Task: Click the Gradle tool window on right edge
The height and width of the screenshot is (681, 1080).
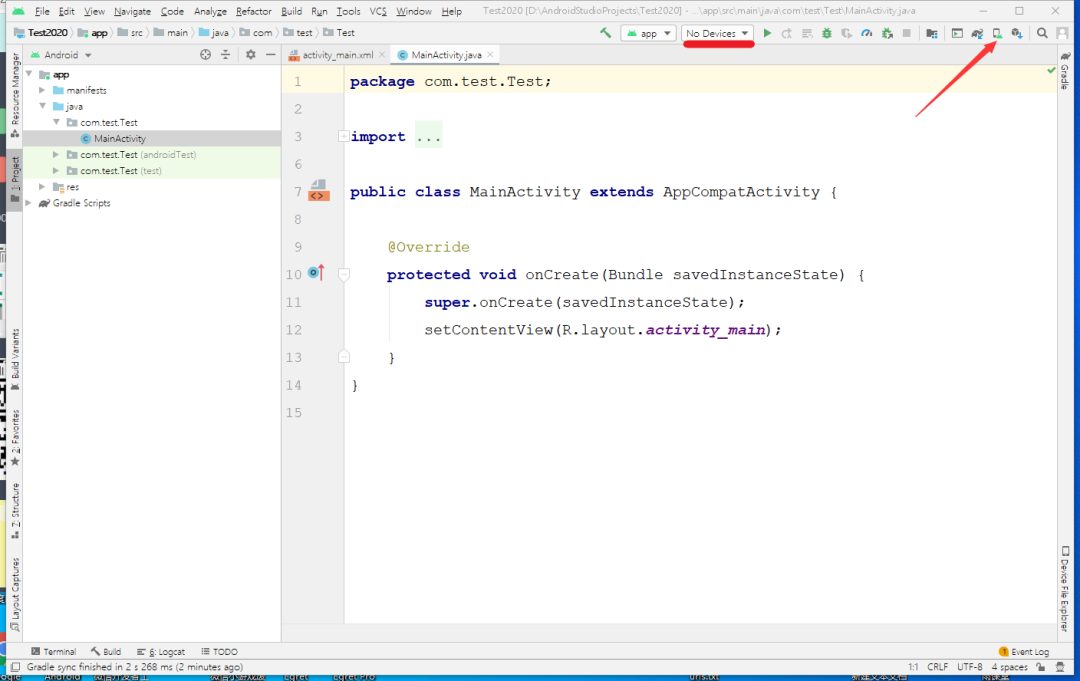Action: coord(1065,71)
